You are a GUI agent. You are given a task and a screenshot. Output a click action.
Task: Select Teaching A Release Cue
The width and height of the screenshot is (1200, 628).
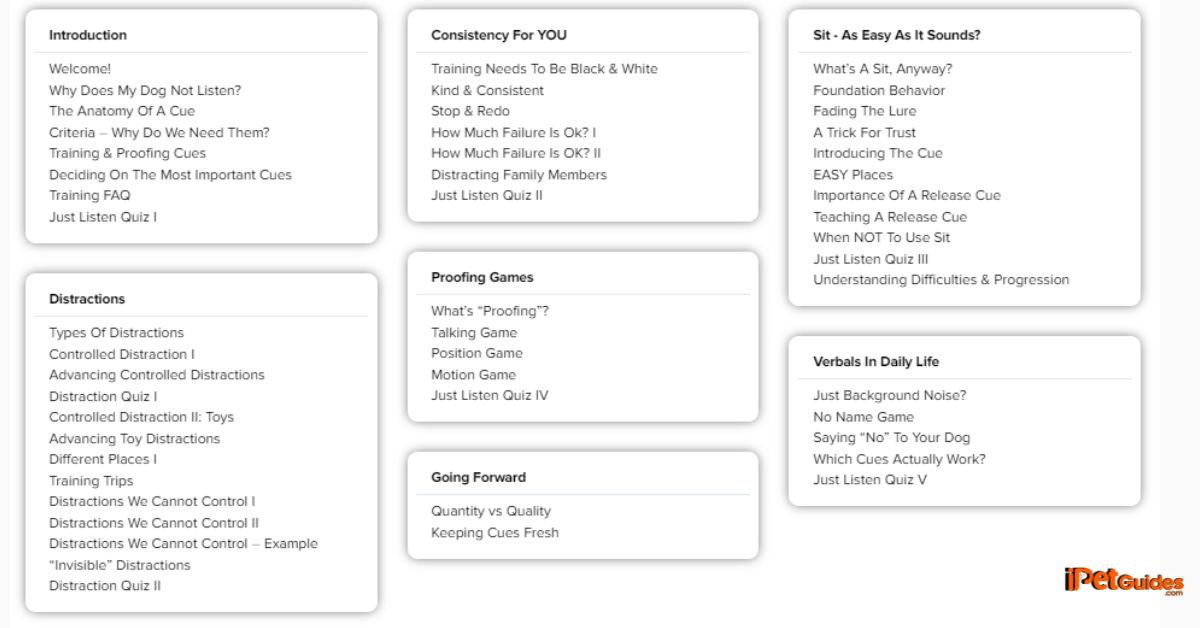point(890,217)
